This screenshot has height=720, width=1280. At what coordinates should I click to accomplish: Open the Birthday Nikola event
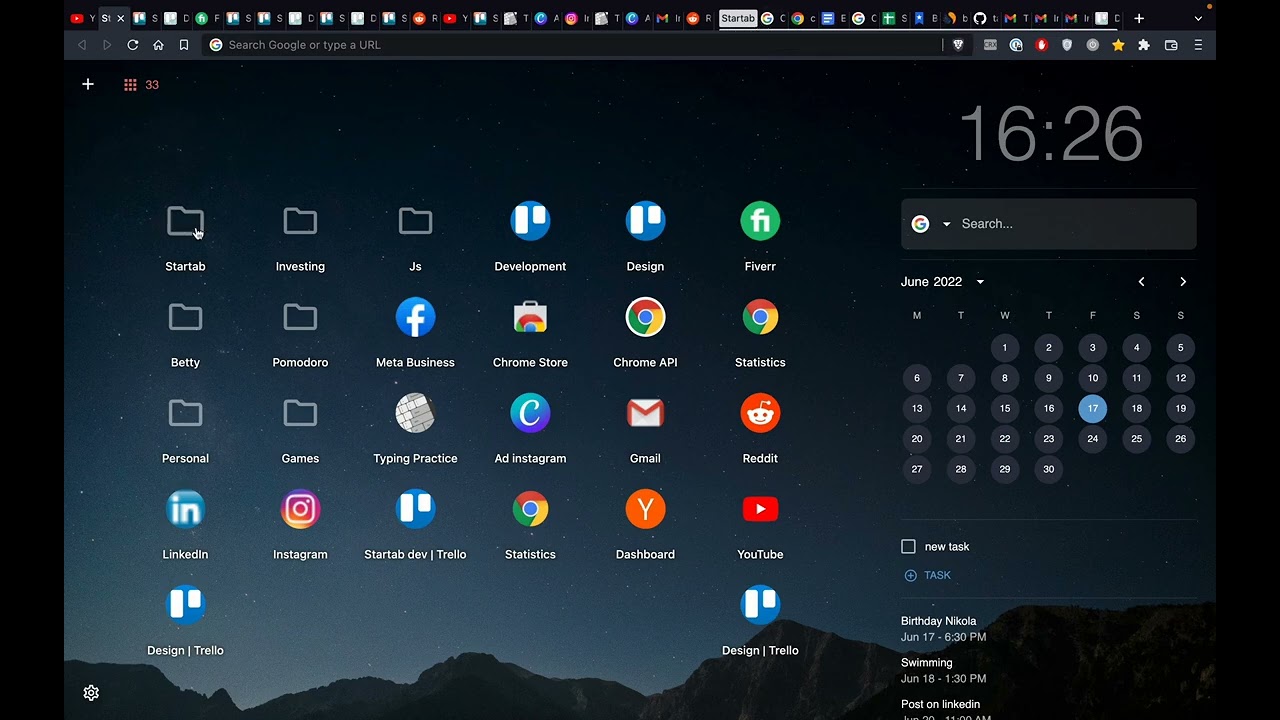(x=943, y=628)
